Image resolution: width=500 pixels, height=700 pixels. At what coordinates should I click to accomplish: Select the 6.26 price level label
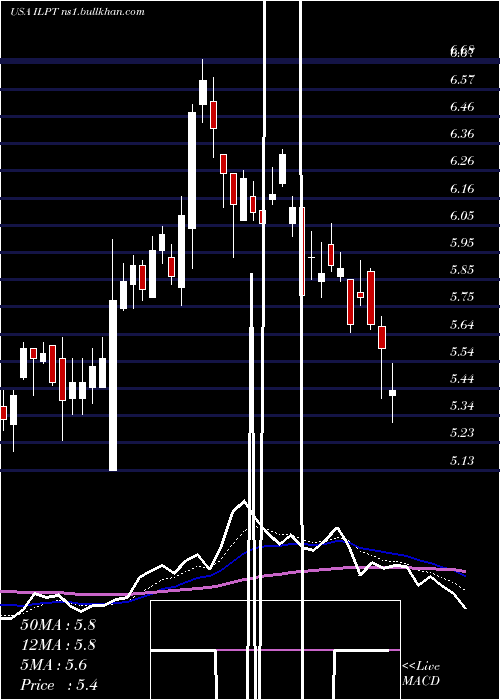[x=462, y=161]
